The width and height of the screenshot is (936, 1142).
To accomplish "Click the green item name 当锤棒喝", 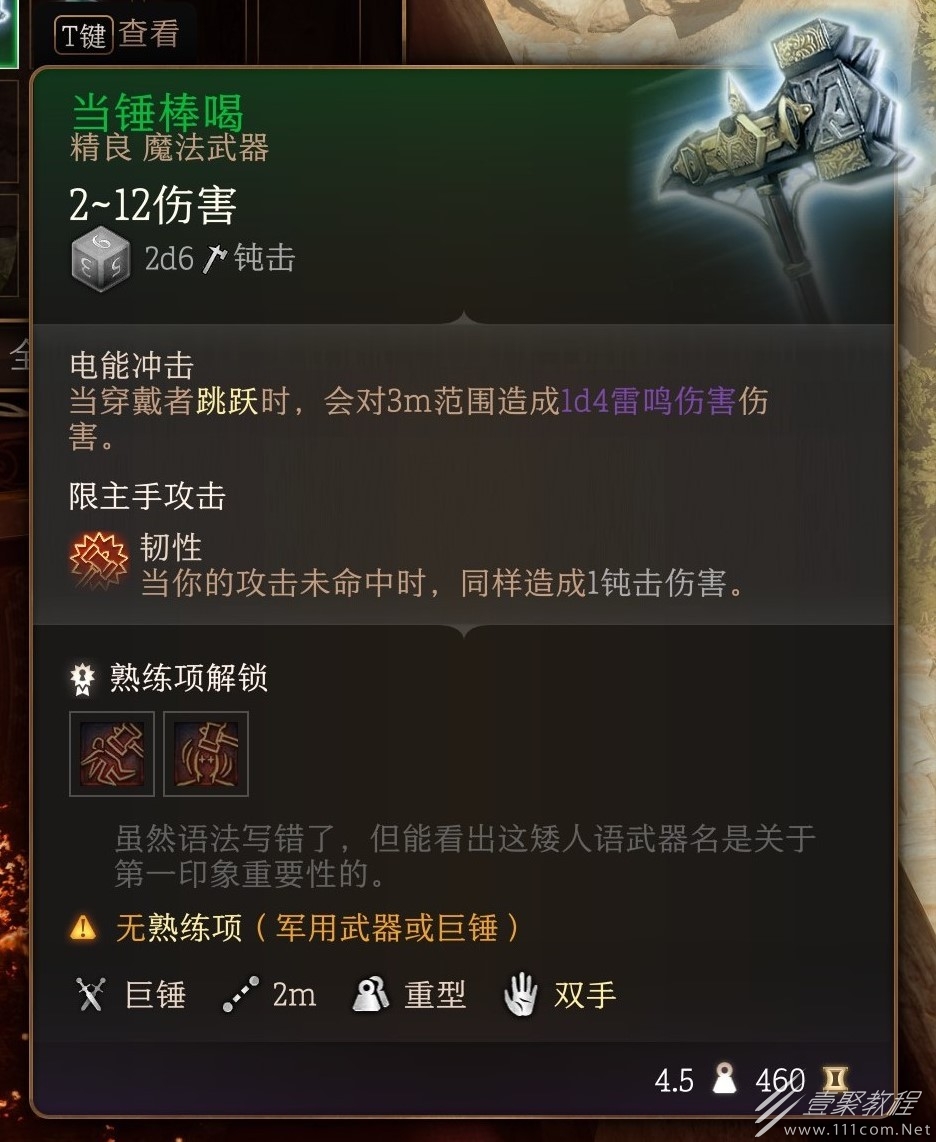I will 157,112.
